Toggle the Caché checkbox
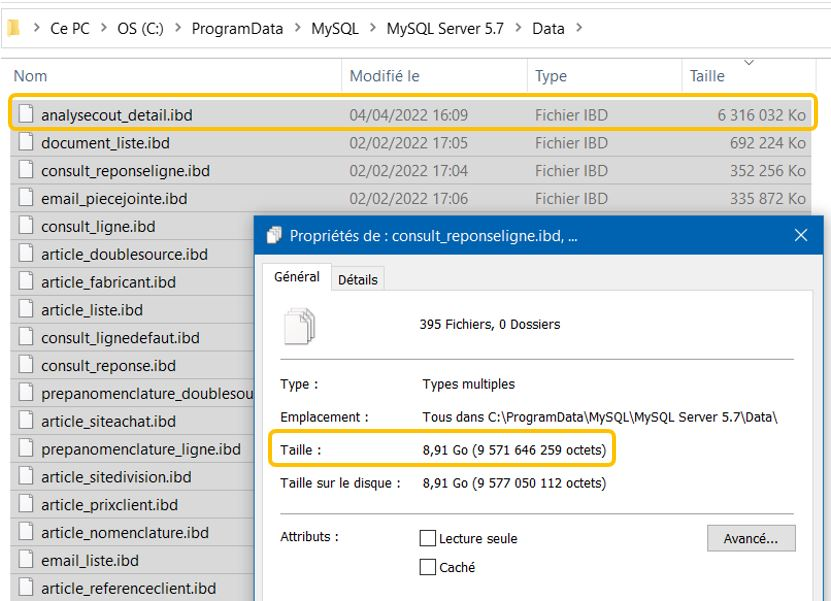 pos(429,567)
